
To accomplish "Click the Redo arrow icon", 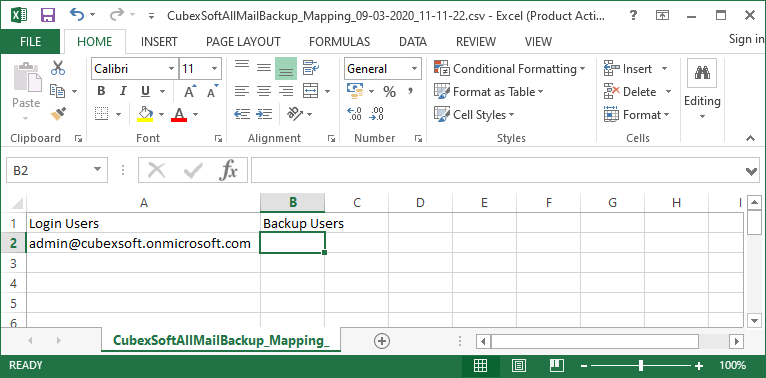I will (116, 14).
